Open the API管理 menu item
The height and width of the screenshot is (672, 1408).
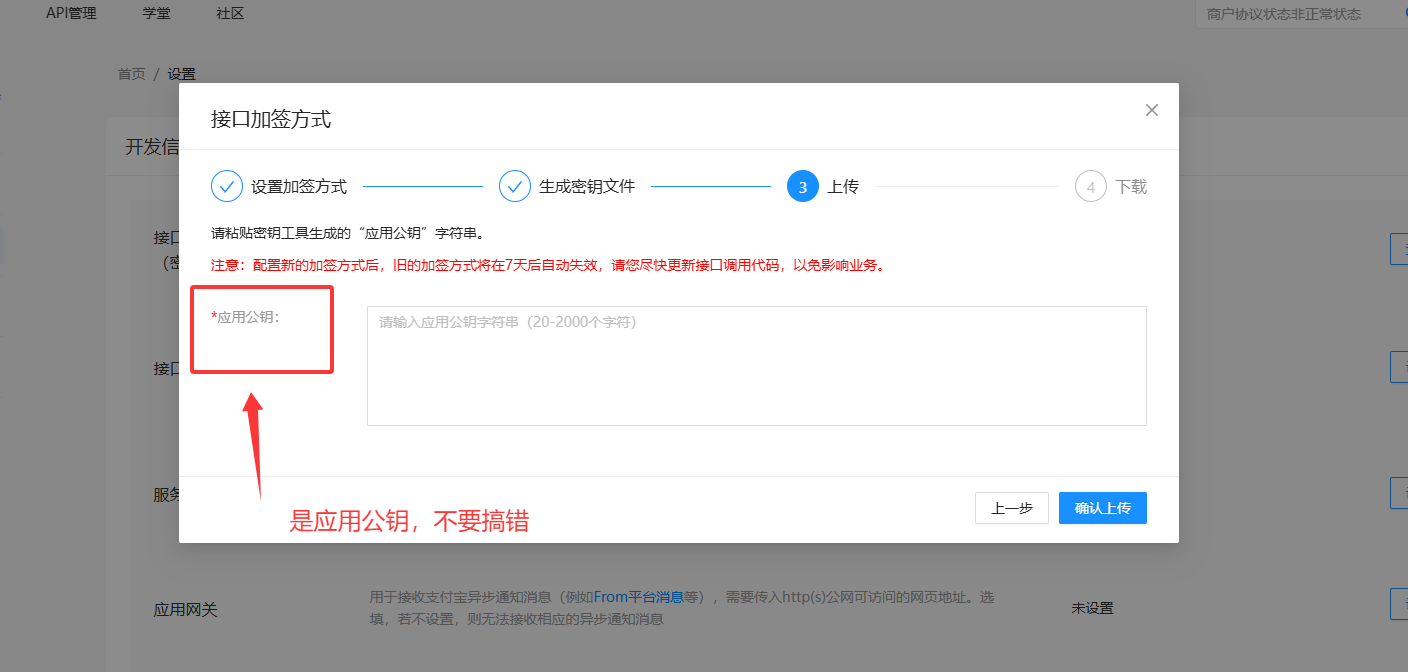[70, 13]
